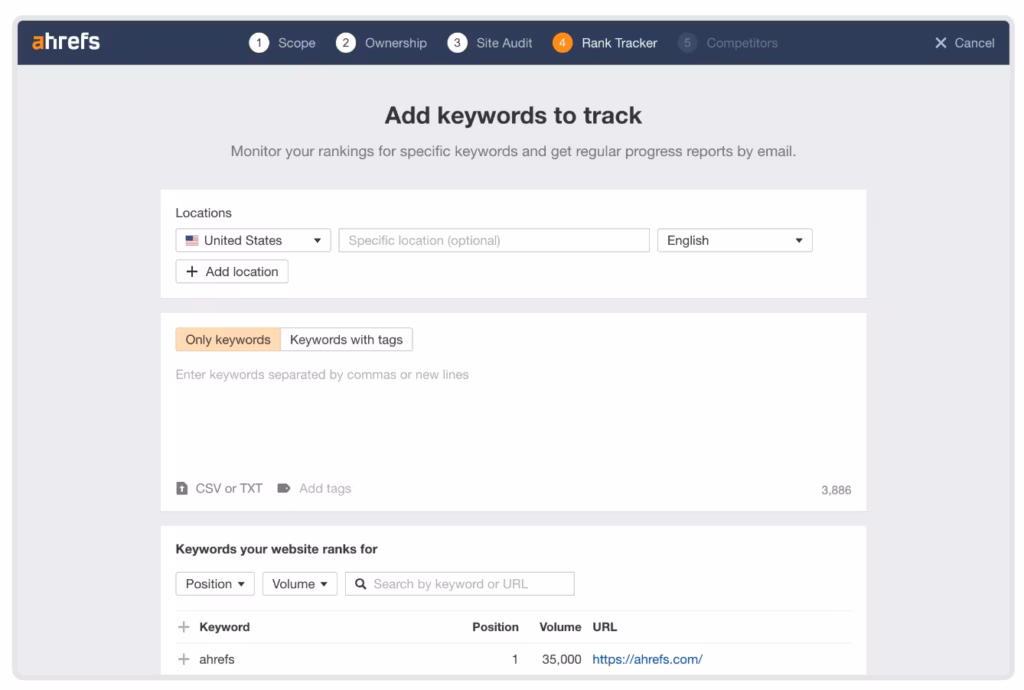Click the Search by keyword or URL field
The width and height of the screenshot is (1024, 690).
pos(460,584)
